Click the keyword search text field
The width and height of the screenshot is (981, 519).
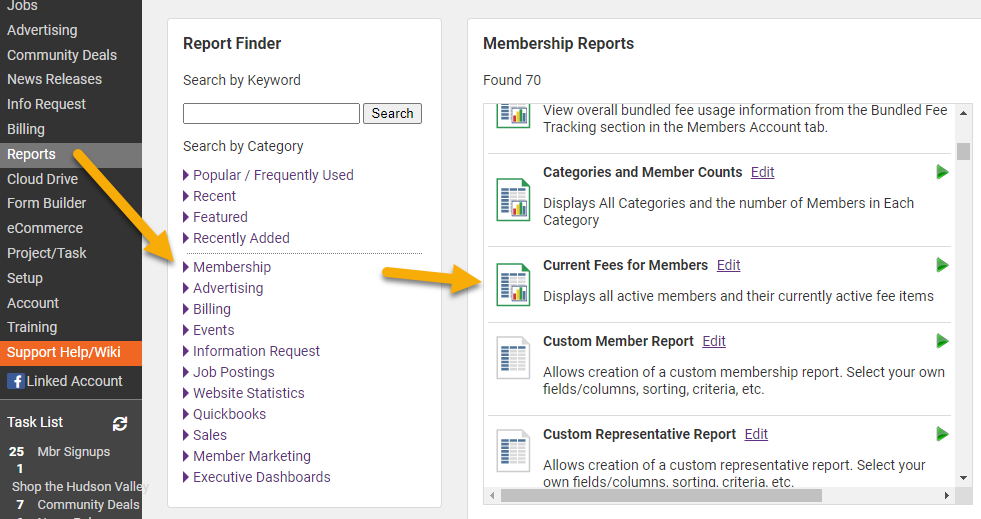click(x=271, y=114)
